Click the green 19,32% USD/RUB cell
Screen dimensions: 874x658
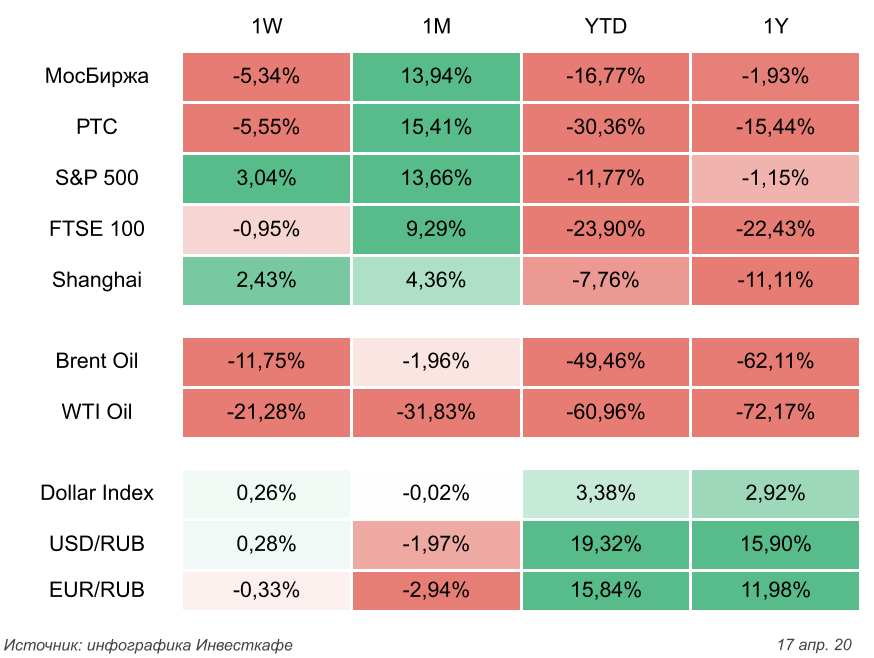(x=605, y=544)
